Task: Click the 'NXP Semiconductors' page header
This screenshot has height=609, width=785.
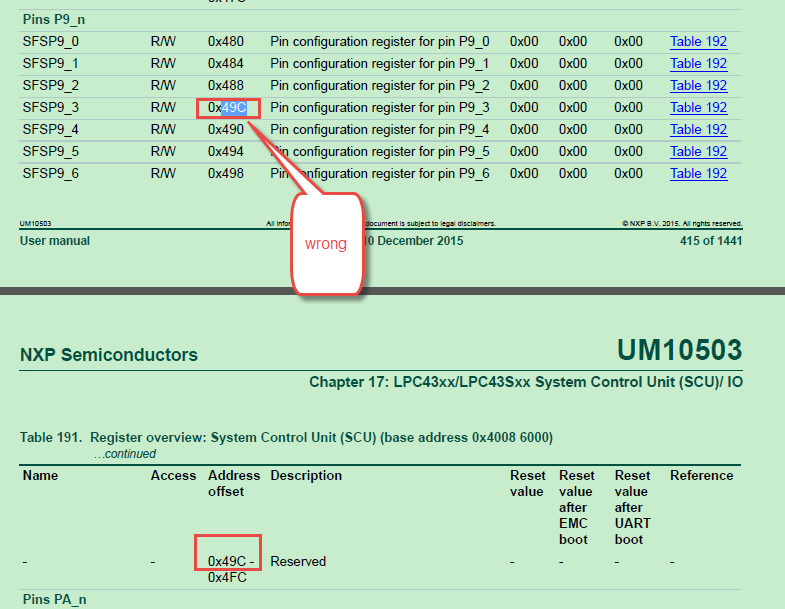Action: pos(109,355)
